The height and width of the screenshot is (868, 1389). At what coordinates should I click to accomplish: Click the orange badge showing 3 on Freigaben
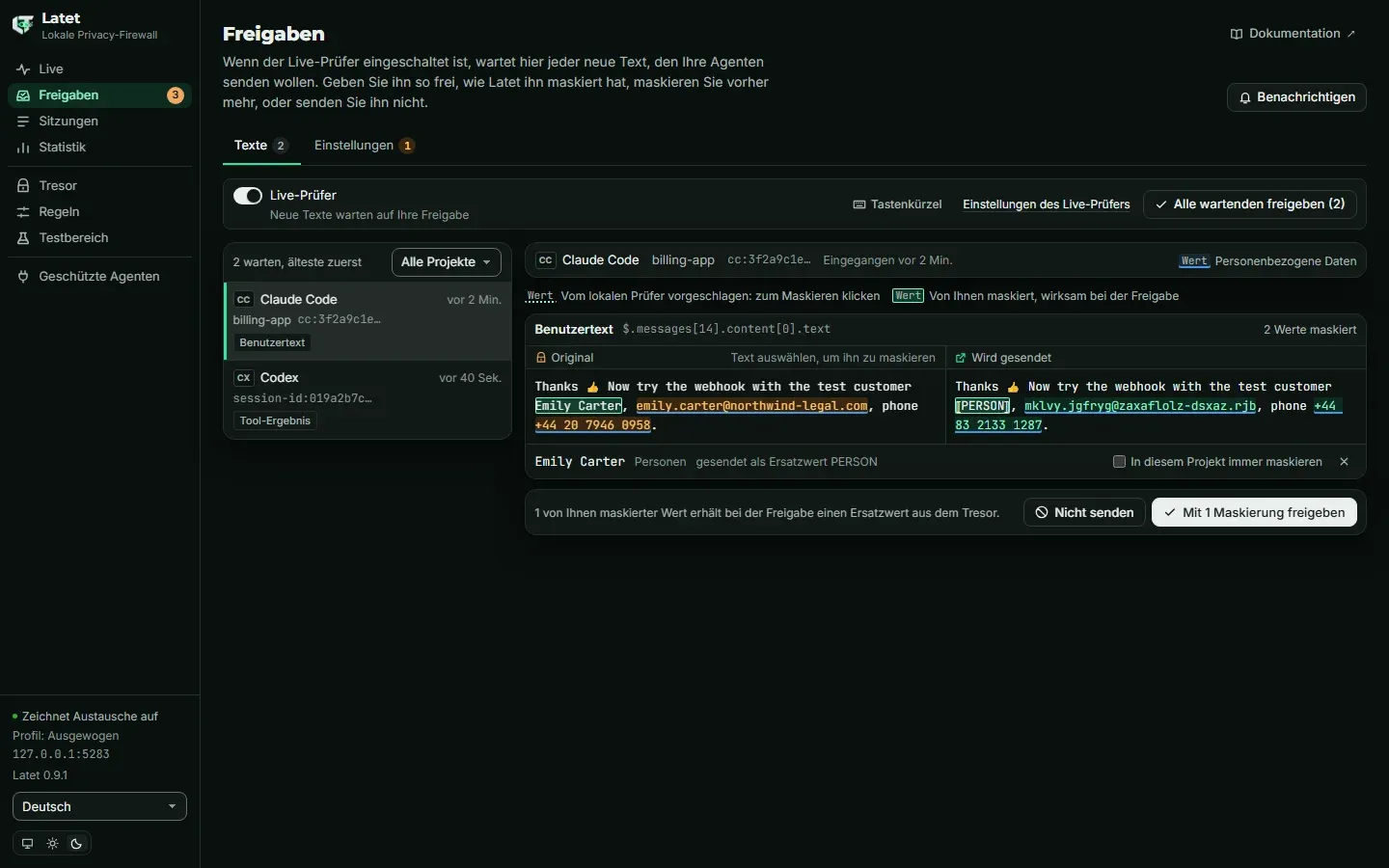pyautogui.click(x=176, y=95)
